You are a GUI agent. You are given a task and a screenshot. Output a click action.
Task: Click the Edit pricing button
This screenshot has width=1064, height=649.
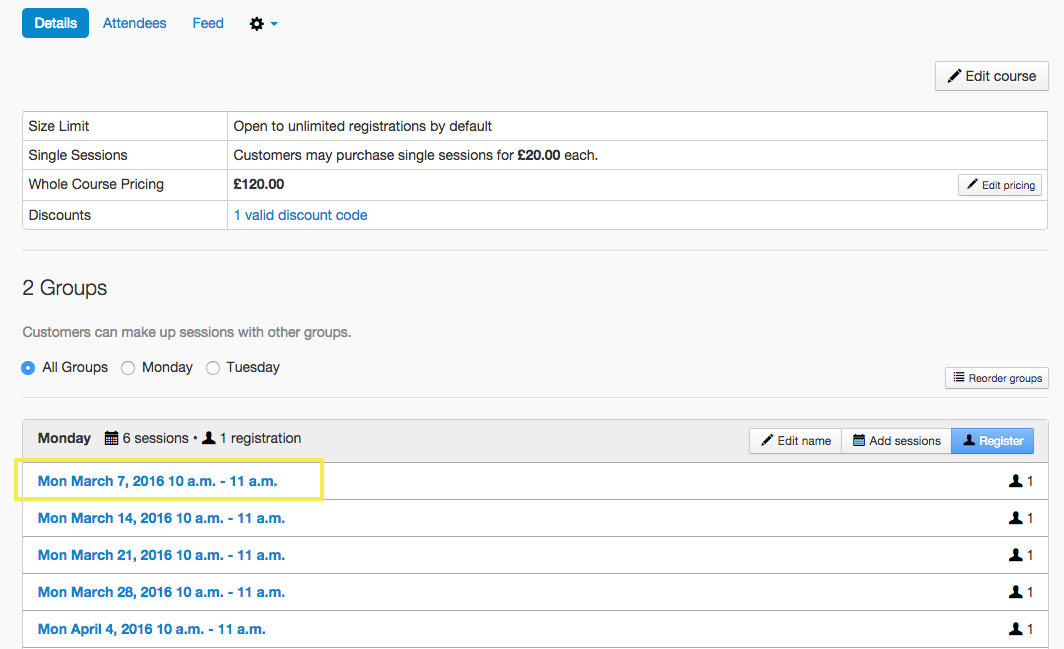tap(999, 185)
